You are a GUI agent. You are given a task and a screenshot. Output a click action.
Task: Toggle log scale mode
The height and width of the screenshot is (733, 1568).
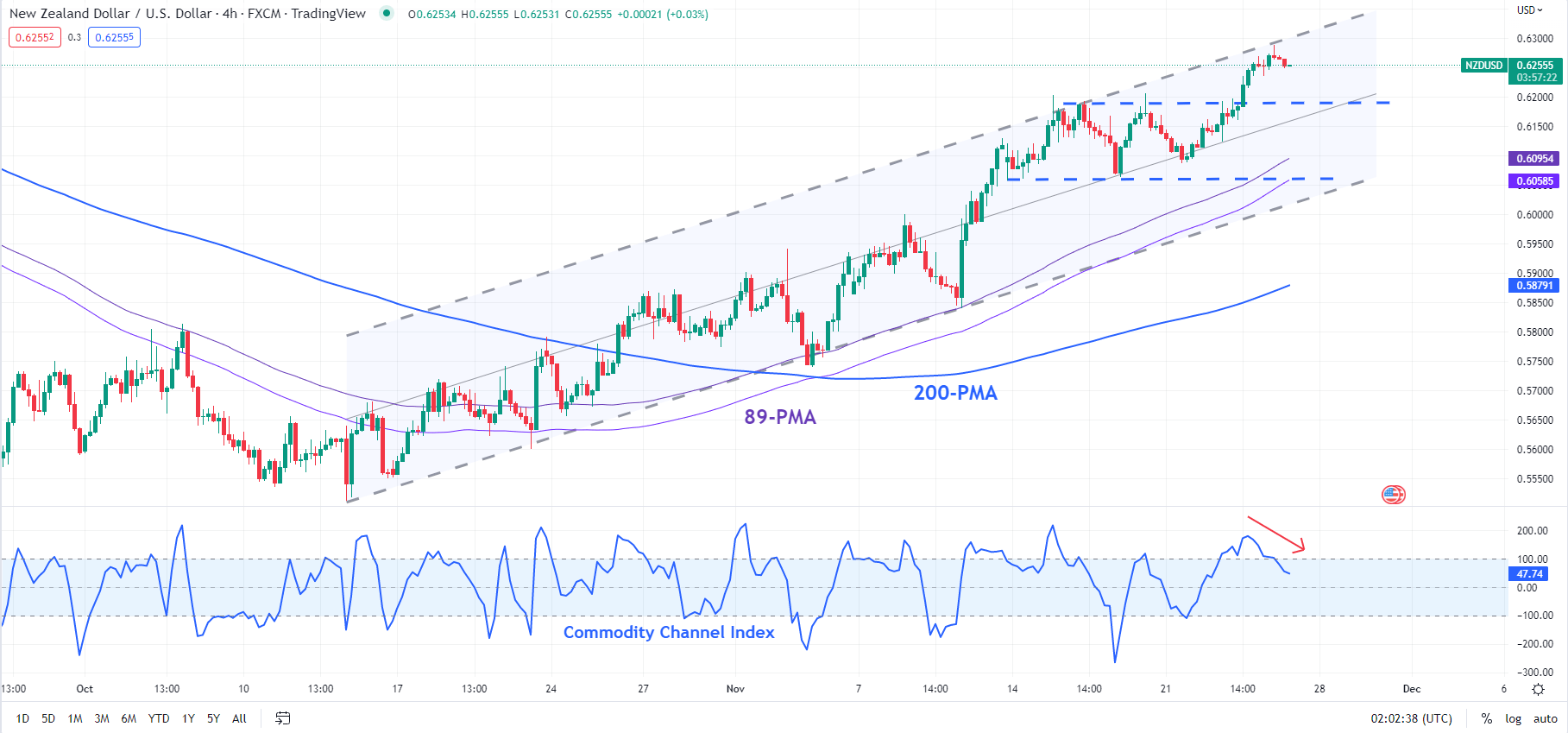[x=1514, y=718]
